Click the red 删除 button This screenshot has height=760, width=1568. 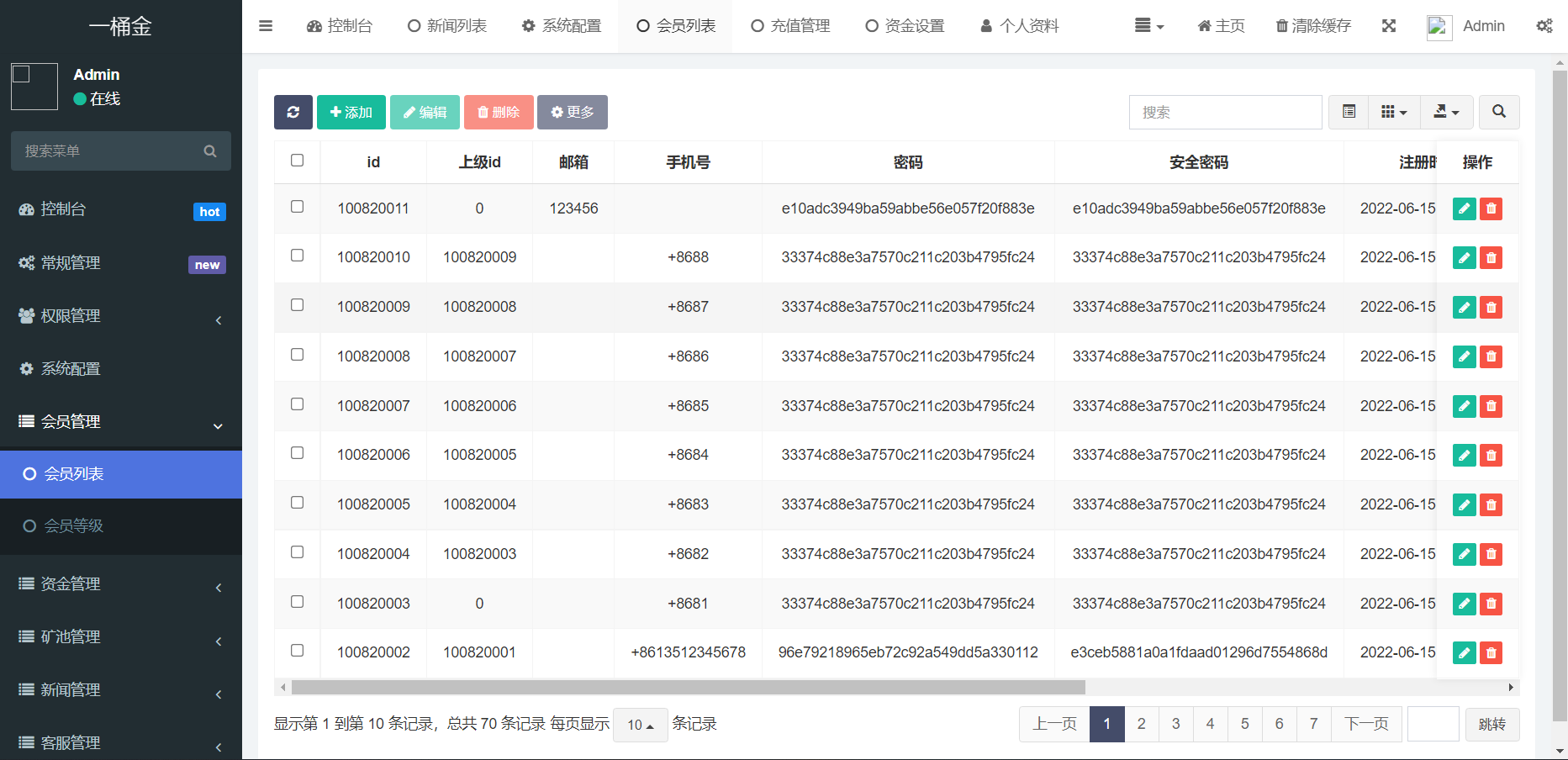499,112
